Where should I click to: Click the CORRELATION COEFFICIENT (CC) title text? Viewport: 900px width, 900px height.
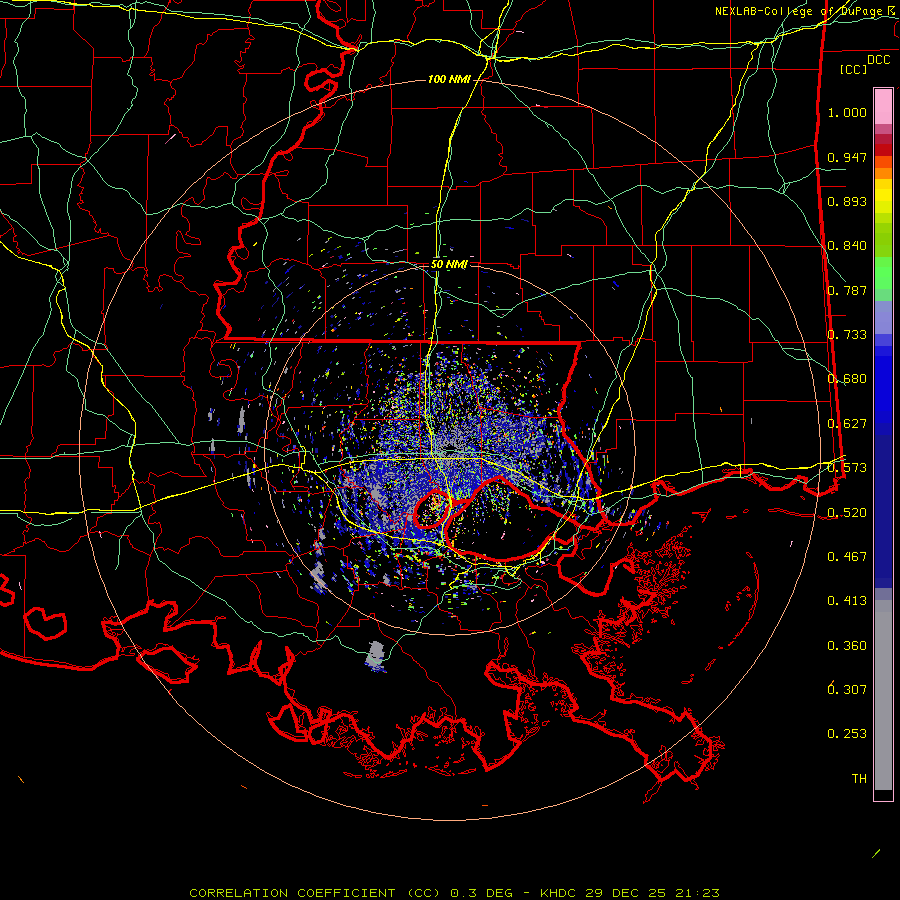coord(315,893)
